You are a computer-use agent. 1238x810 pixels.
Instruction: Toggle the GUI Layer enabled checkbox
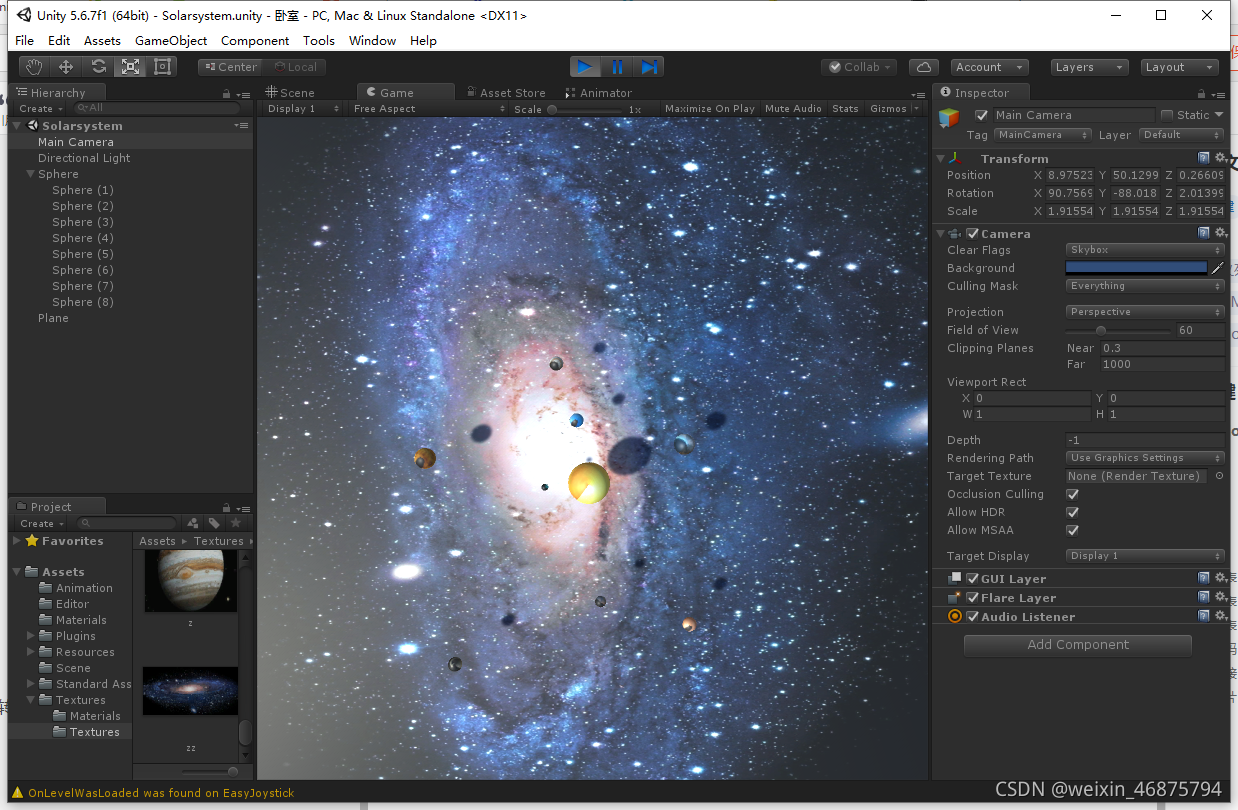(972, 578)
